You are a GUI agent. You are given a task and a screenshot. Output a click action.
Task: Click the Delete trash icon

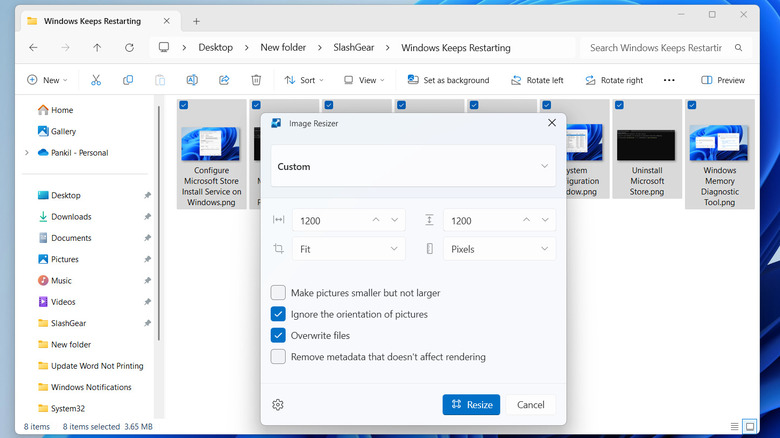pos(256,80)
